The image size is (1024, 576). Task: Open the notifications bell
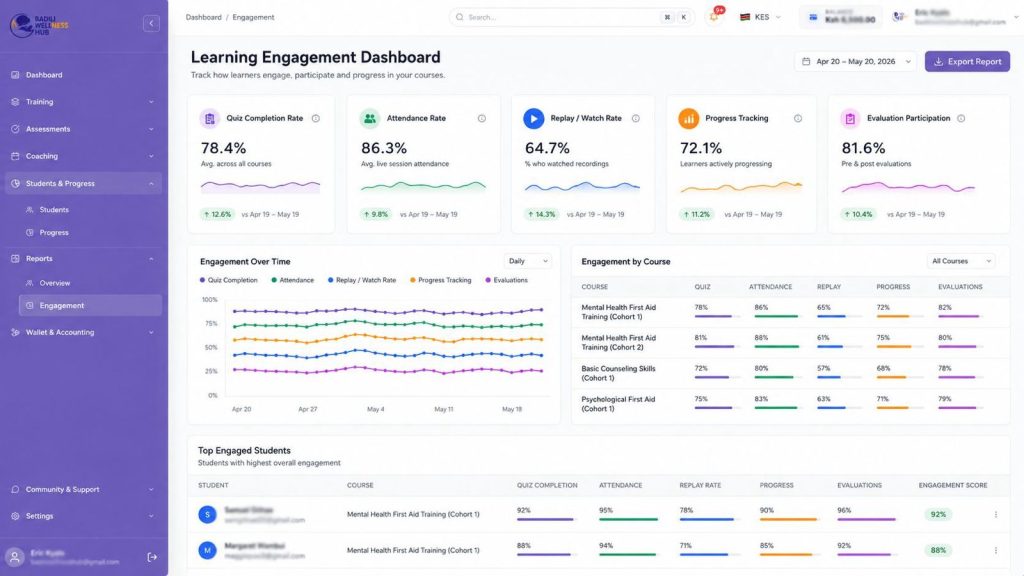coord(714,17)
